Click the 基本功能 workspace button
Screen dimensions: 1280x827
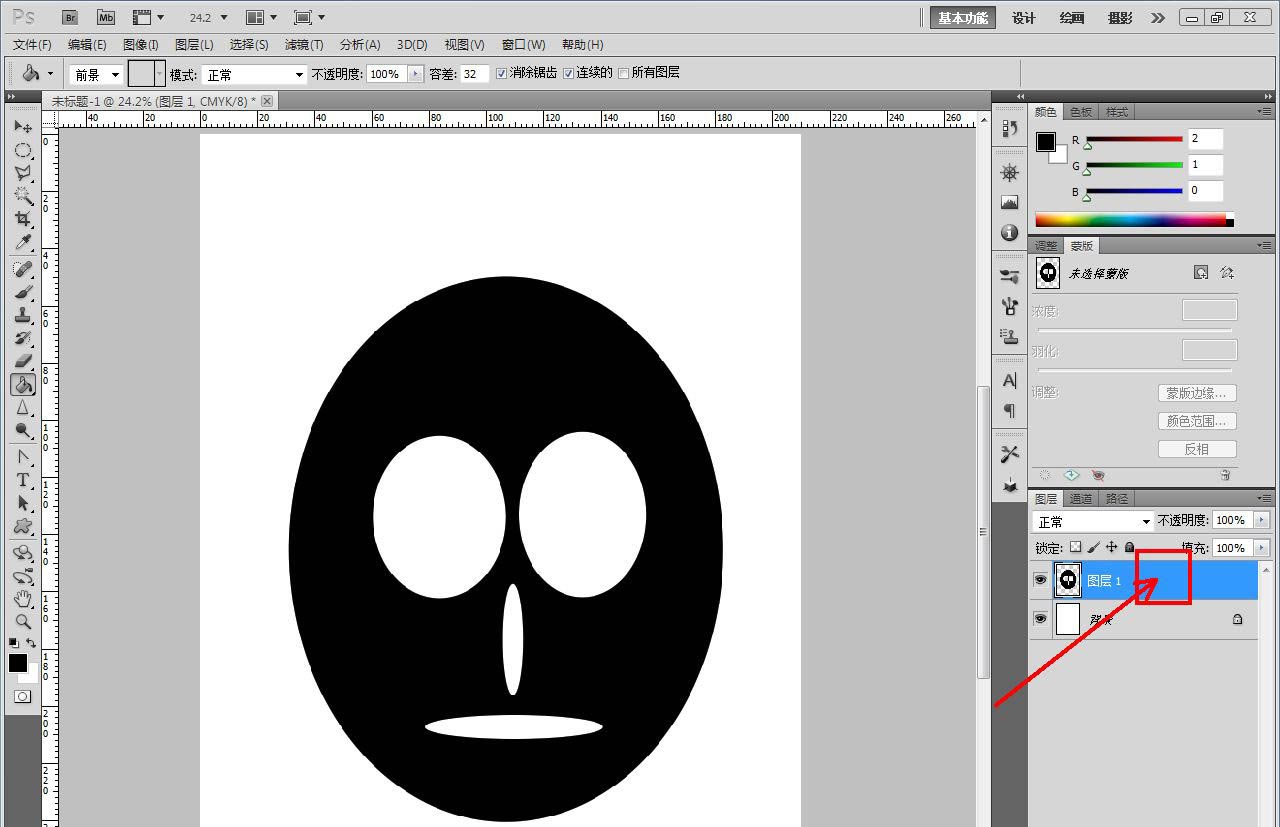point(963,18)
